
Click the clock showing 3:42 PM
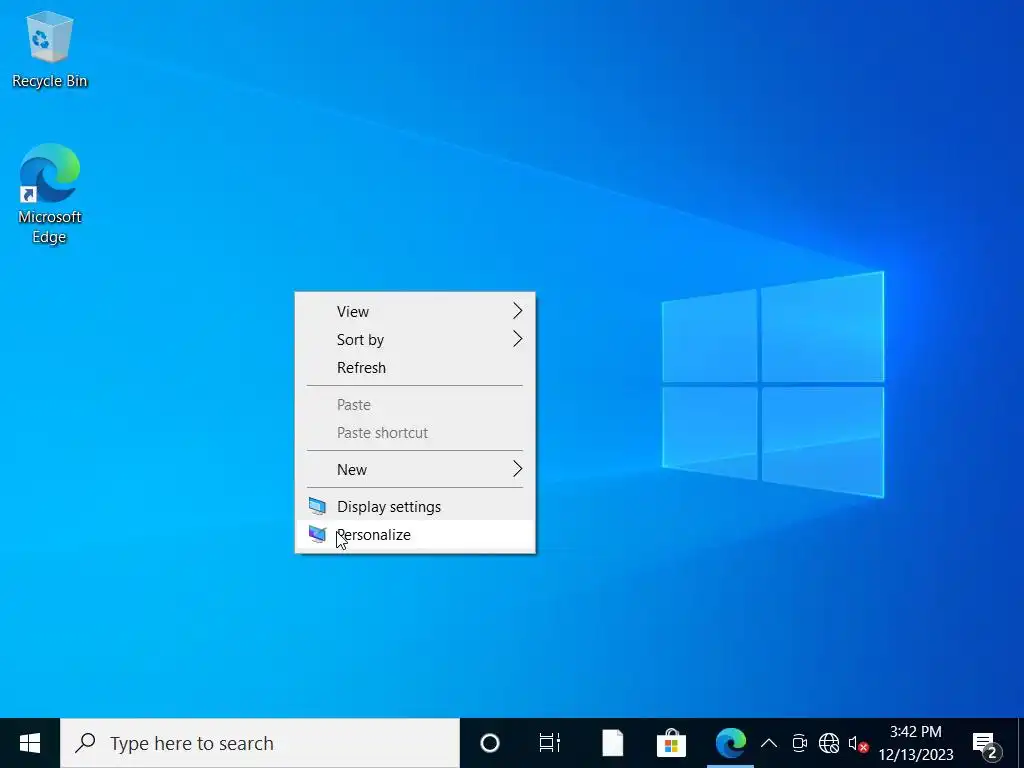pos(916,743)
